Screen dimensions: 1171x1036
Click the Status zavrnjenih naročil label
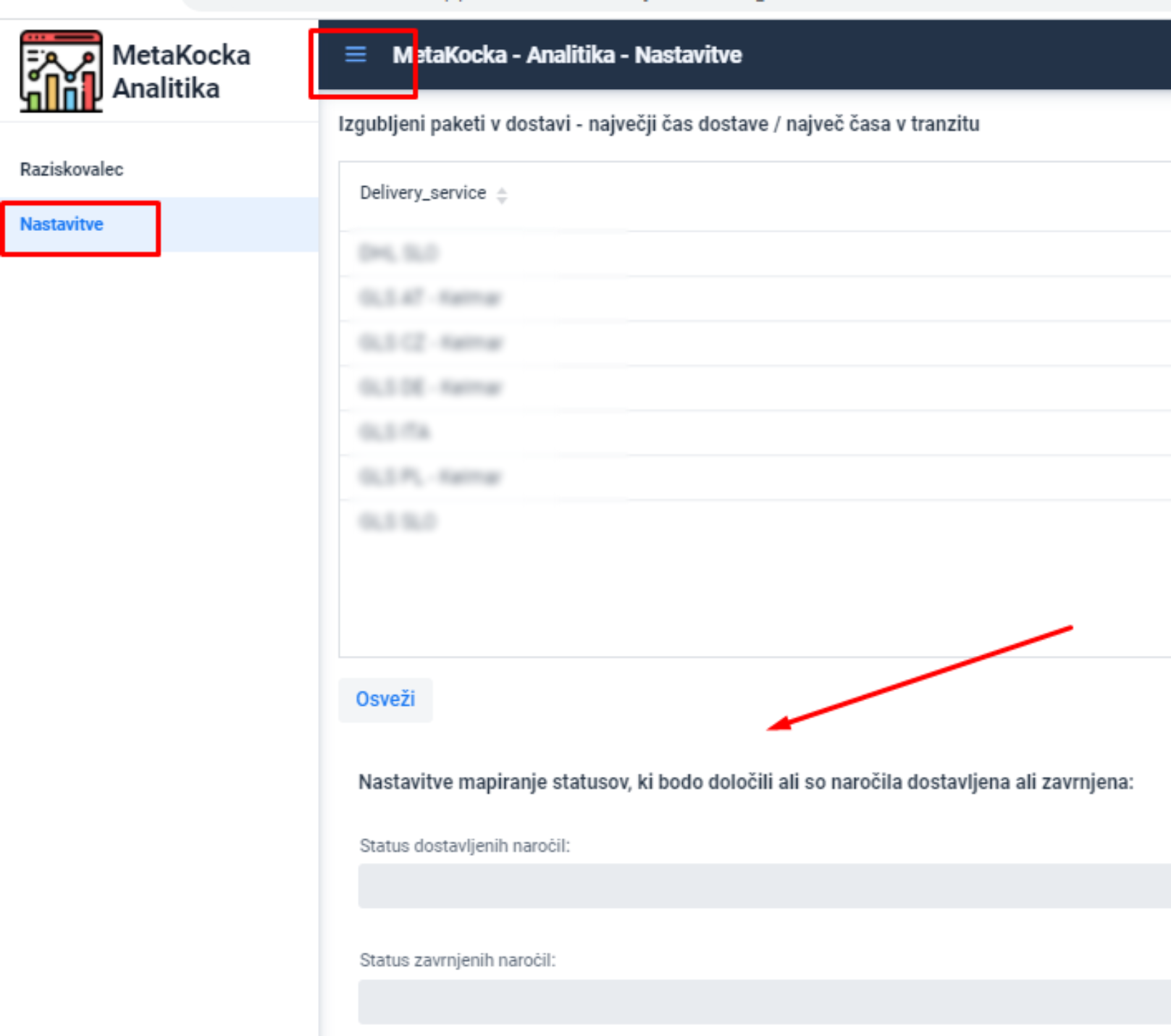pyautogui.click(x=458, y=960)
